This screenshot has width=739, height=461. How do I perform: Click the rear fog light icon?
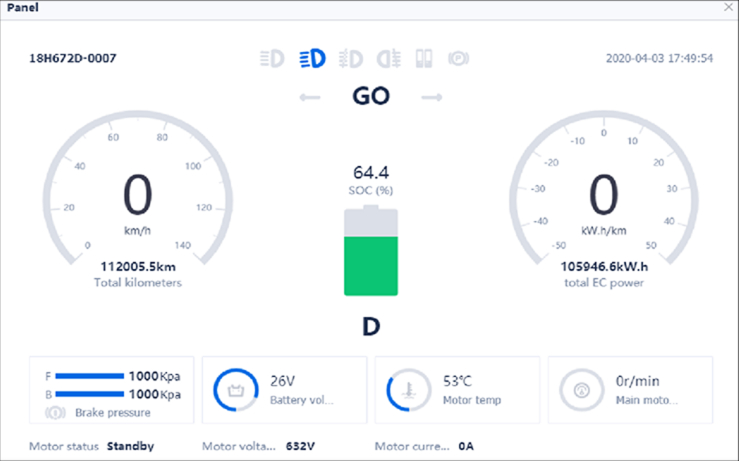388,58
